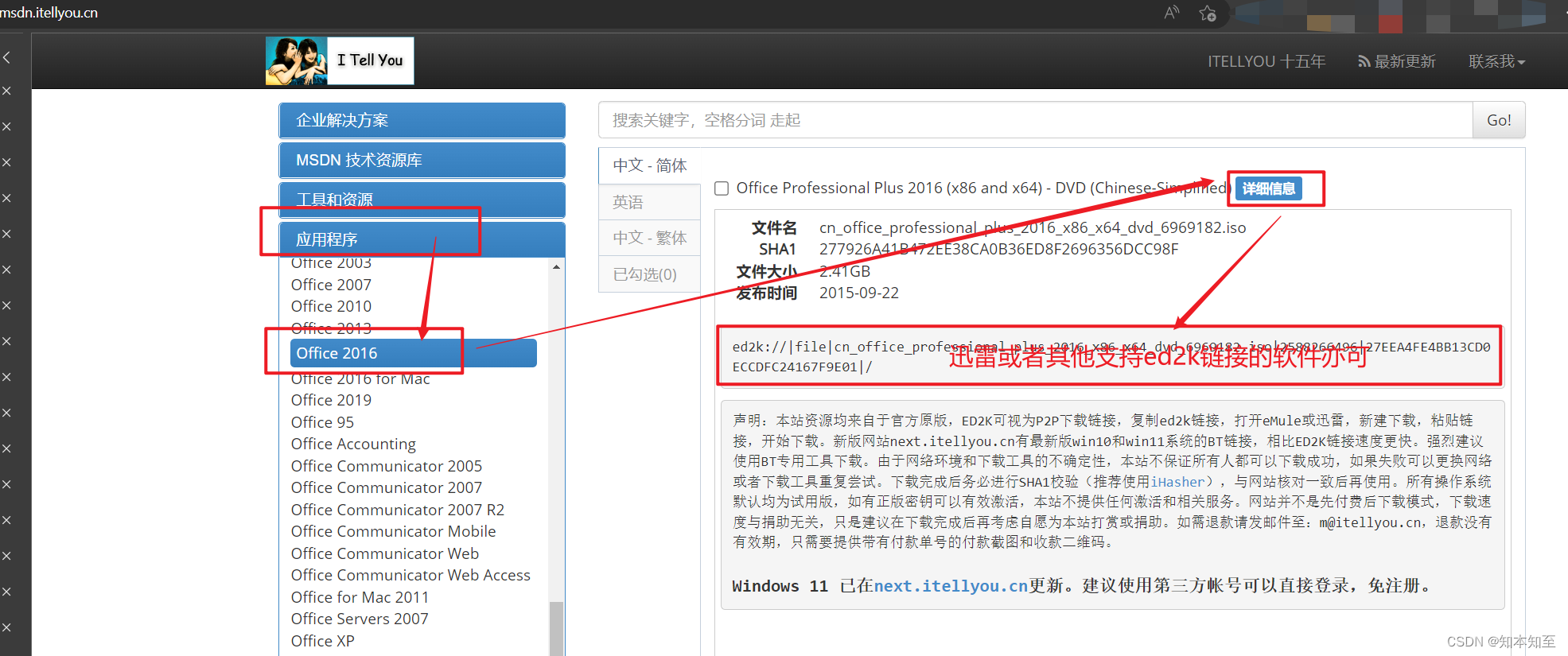This screenshot has height=656, width=1568.
Task: Click the iso file name text
Action: coord(1033,227)
